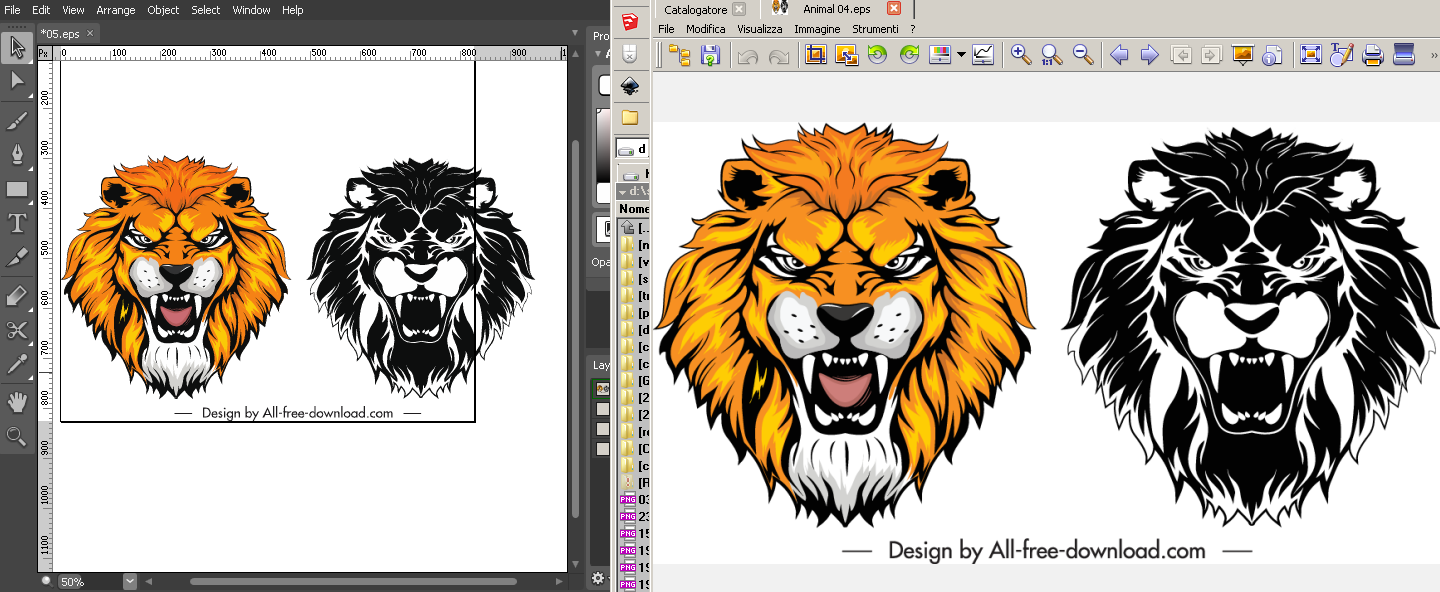Collapse the d:\ path header arrow
The height and width of the screenshot is (592, 1440).
click(x=623, y=191)
